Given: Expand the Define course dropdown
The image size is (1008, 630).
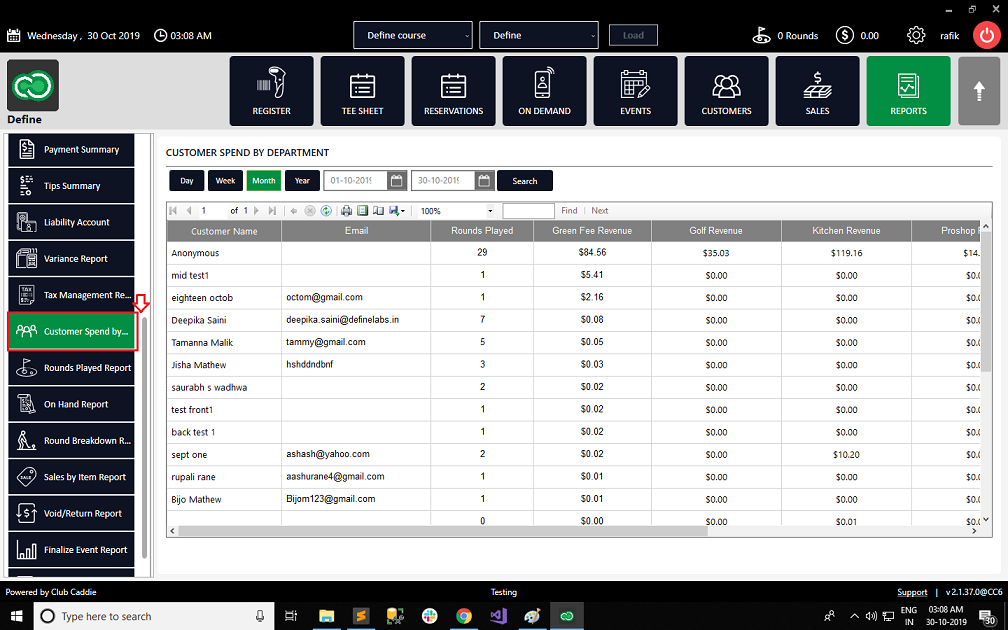Looking at the screenshot, I should [x=413, y=35].
